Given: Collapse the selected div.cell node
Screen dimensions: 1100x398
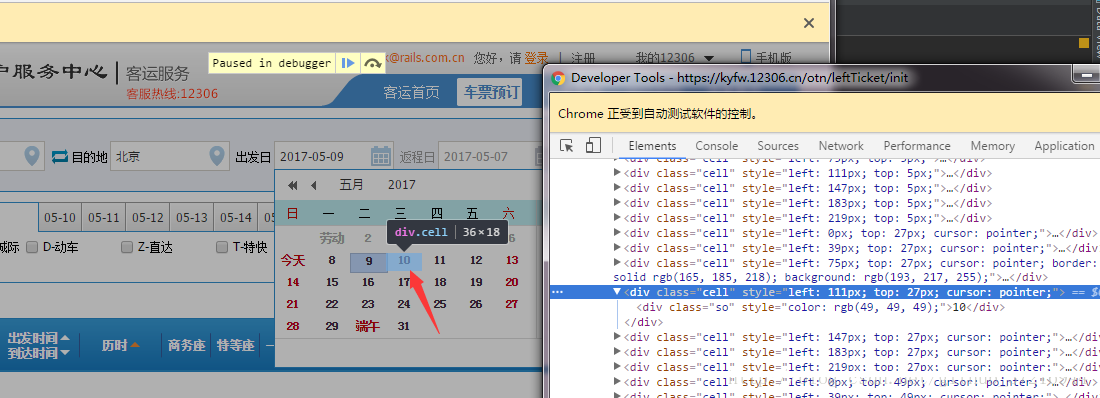Looking at the screenshot, I should click(617, 292).
